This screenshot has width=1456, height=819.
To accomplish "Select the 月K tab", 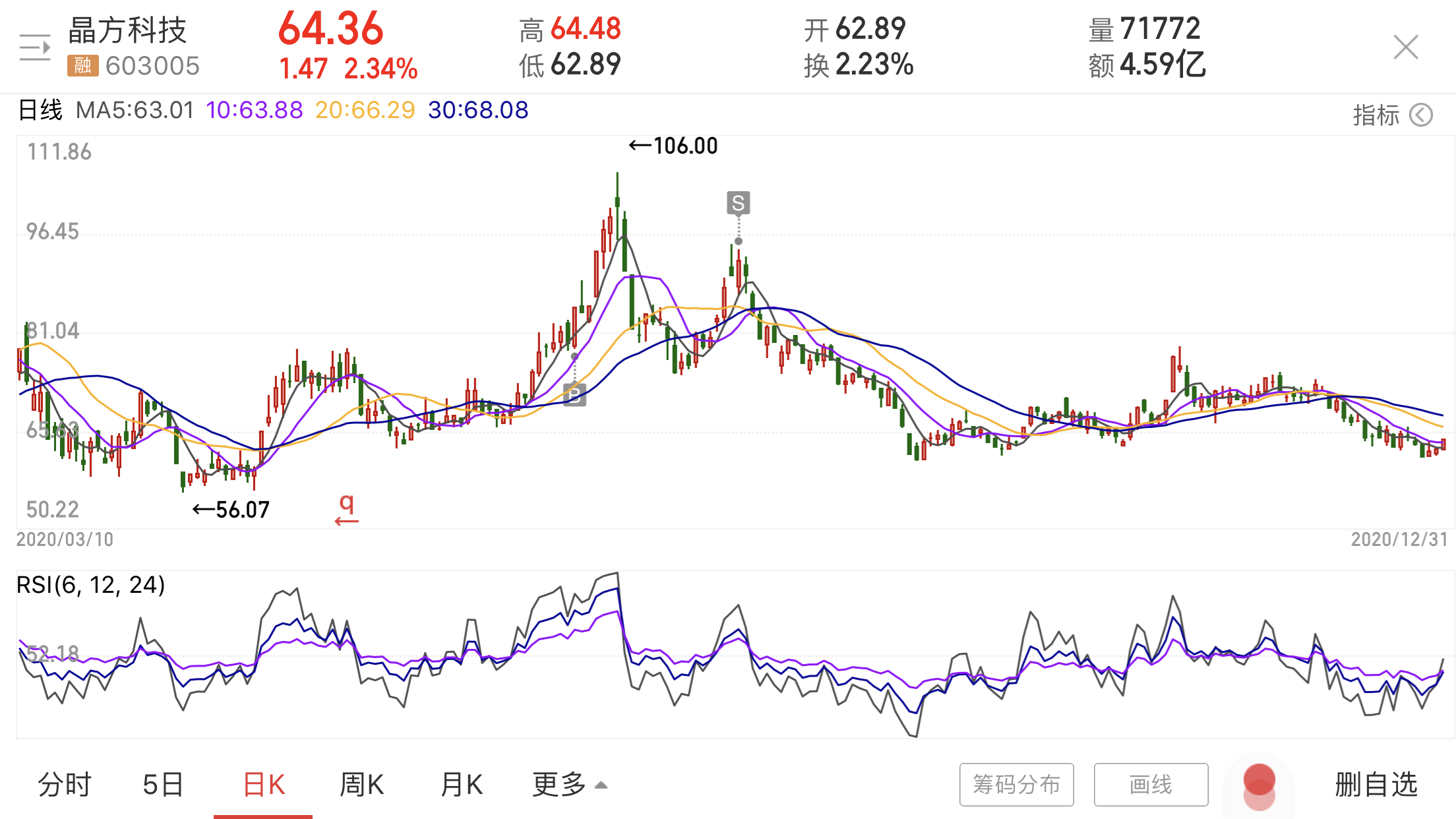I will coord(462,785).
